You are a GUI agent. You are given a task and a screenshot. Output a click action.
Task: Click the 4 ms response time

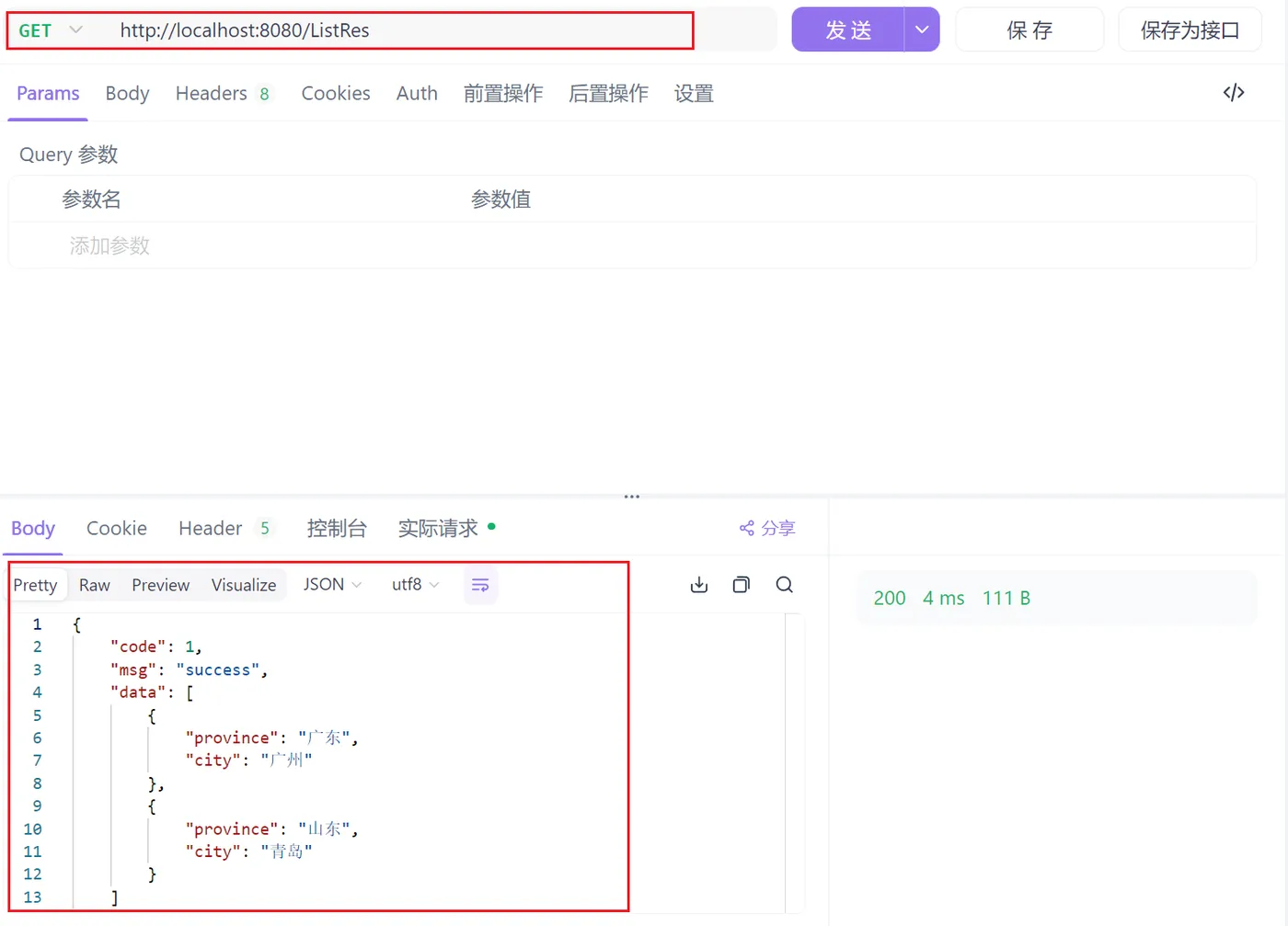pos(944,599)
